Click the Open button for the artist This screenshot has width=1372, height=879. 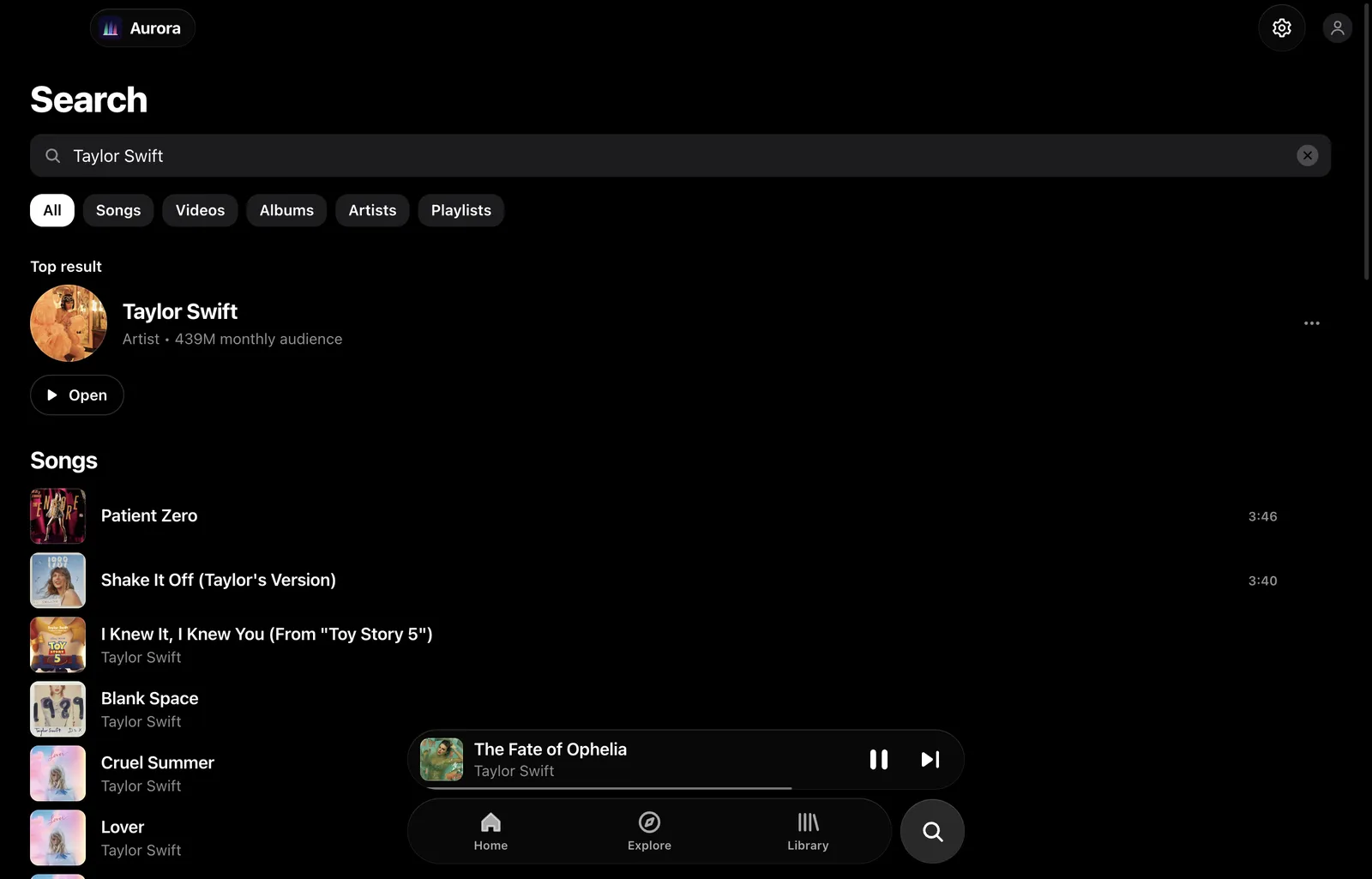point(77,395)
